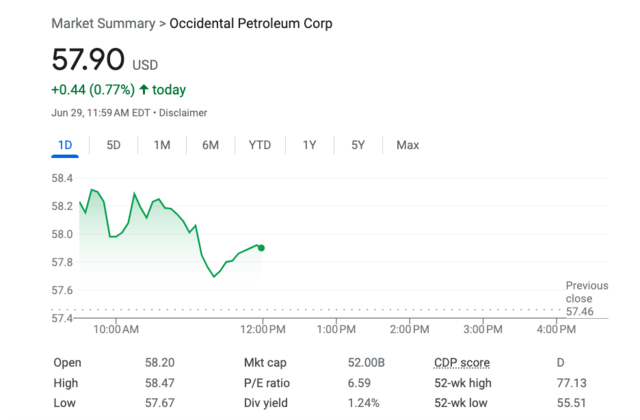Select the 1D time range tab
640x420 pixels.
pyautogui.click(x=65, y=145)
